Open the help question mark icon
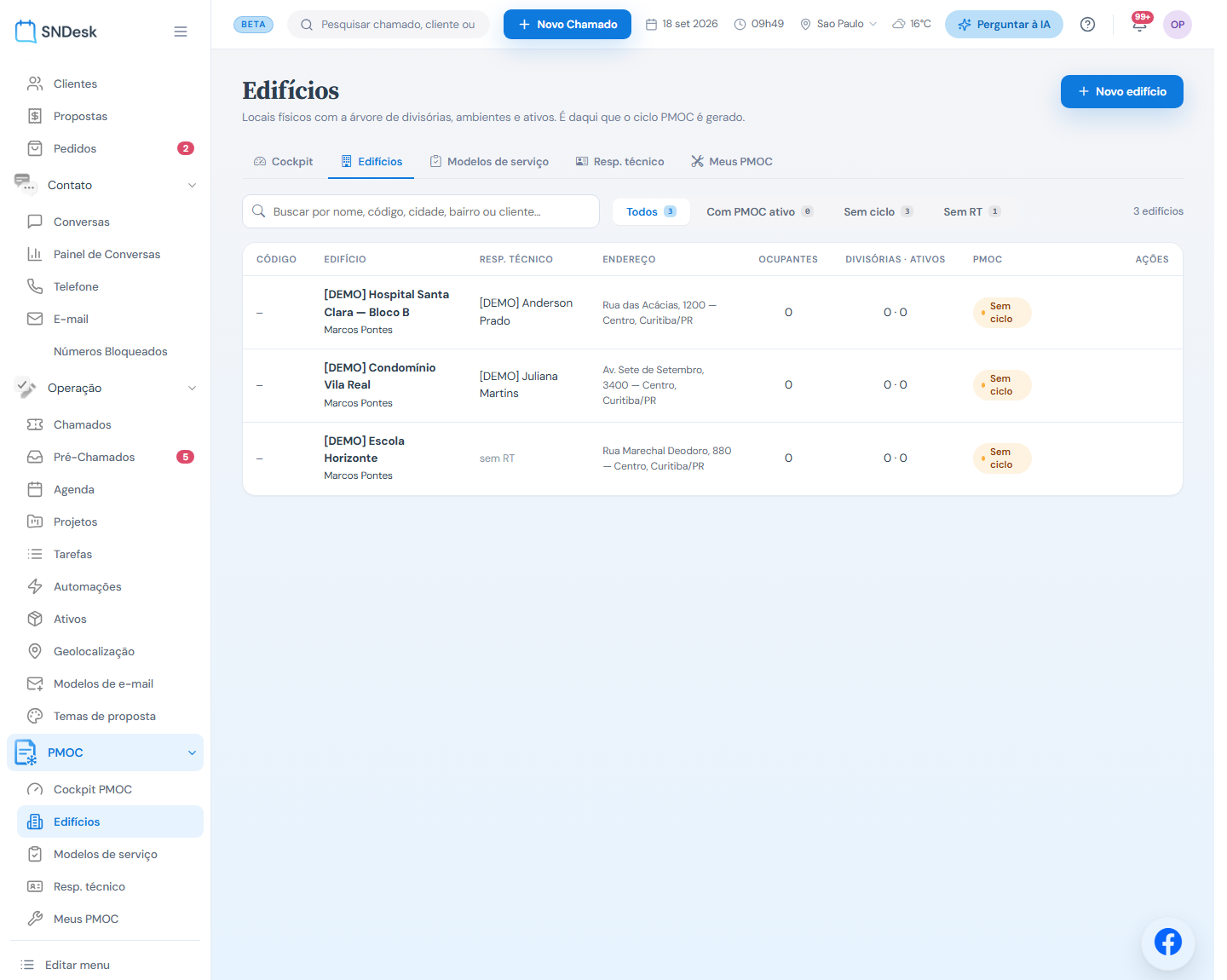1227x980 pixels. coord(1087,25)
